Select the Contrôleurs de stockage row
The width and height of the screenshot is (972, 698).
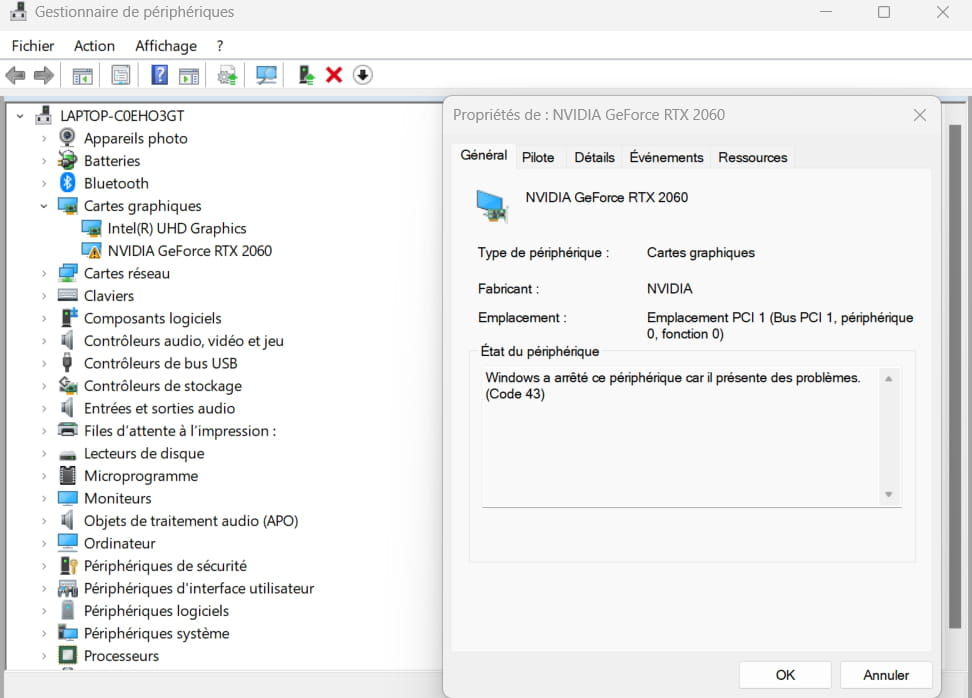[150, 386]
